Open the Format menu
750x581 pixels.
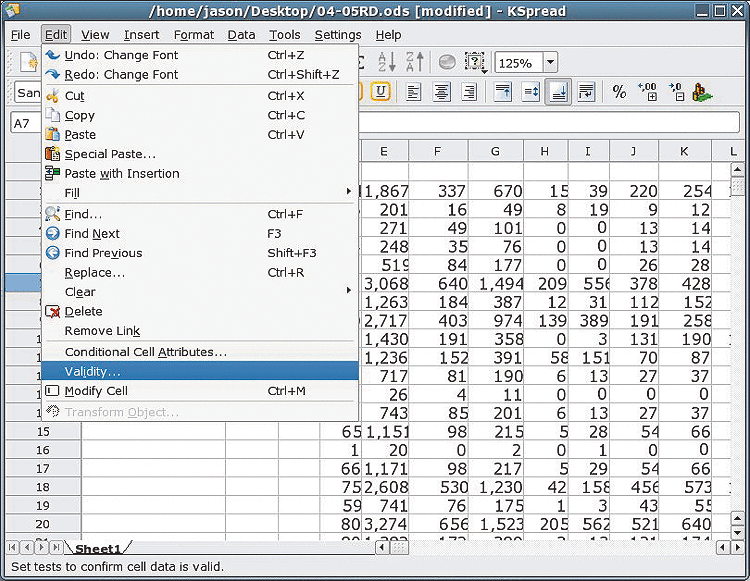point(194,35)
